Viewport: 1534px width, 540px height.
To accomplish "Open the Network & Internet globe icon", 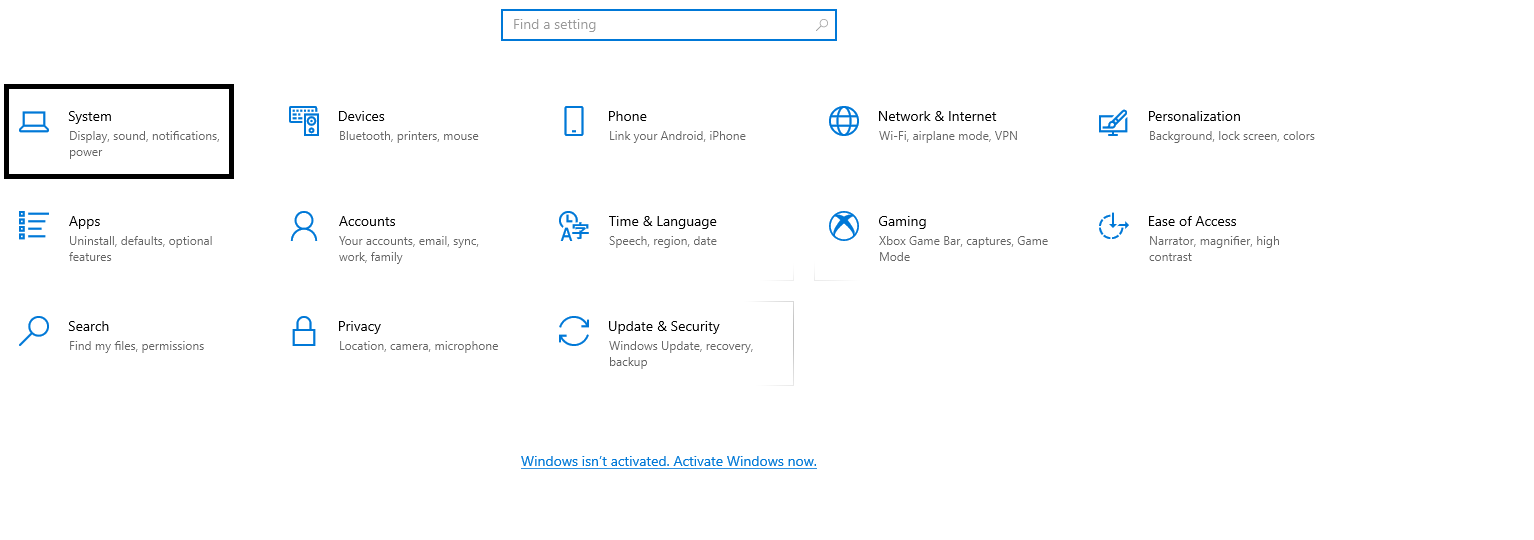I will tap(844, 121).
